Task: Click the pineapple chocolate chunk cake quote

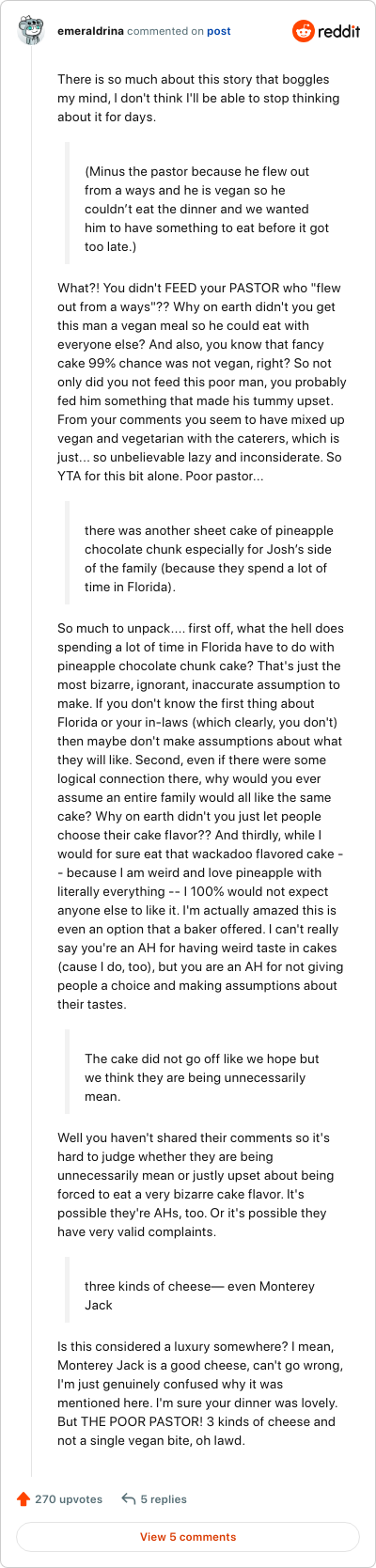Action: tap(208, 558)
